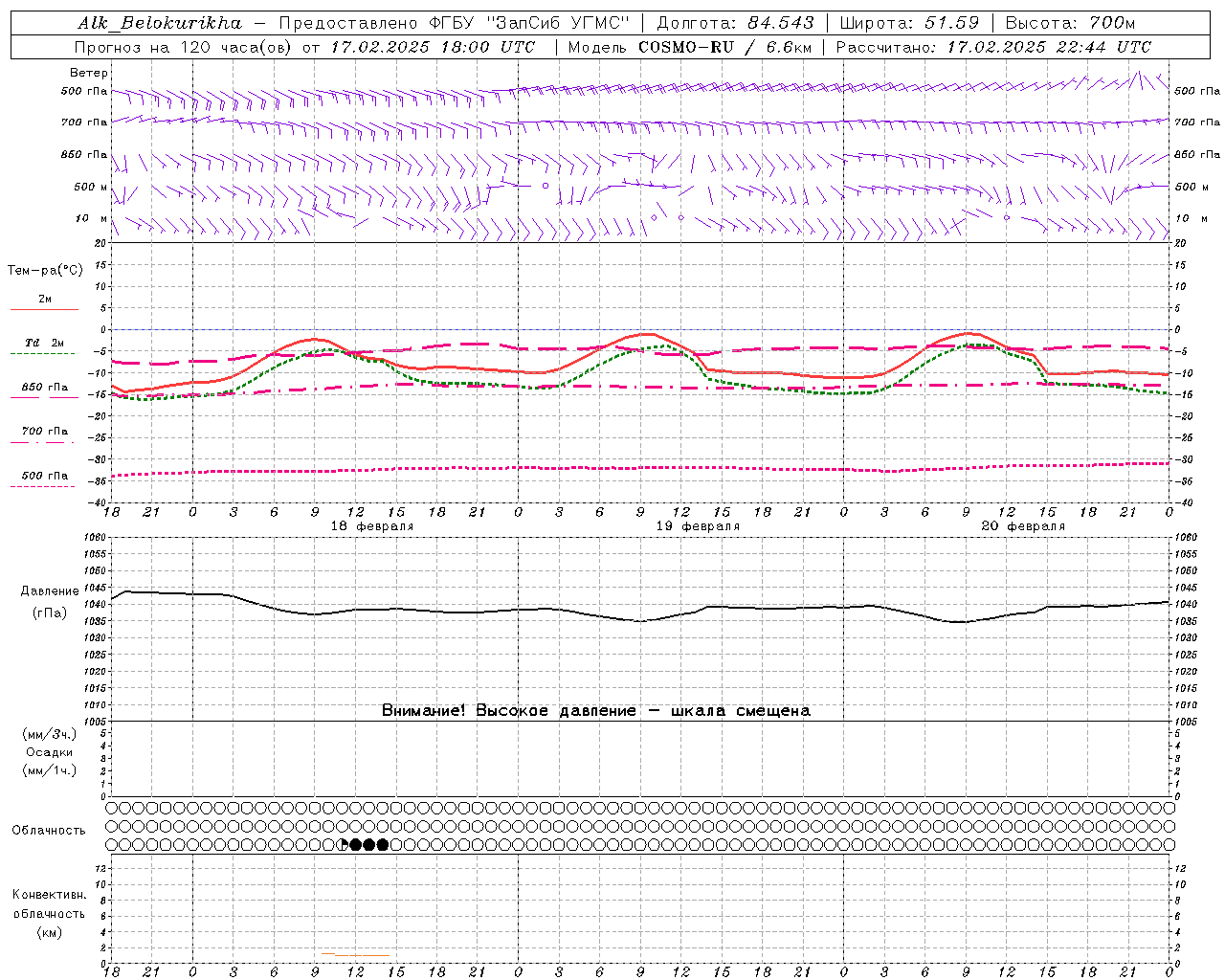1225x980 pixels.
Task: Click left 700 гПа wind level label
Action: (x=84, y=122)
